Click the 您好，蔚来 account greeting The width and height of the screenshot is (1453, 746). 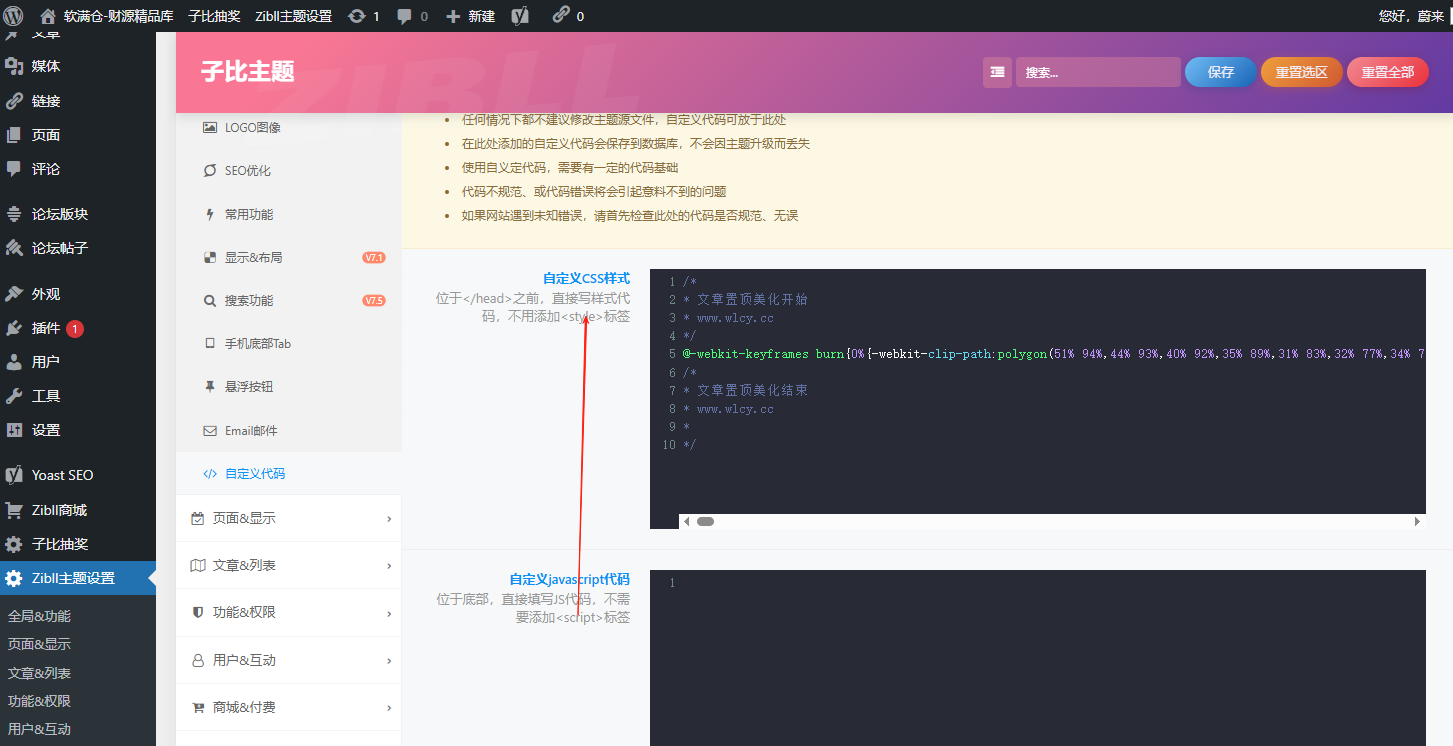click(1411, 16)
